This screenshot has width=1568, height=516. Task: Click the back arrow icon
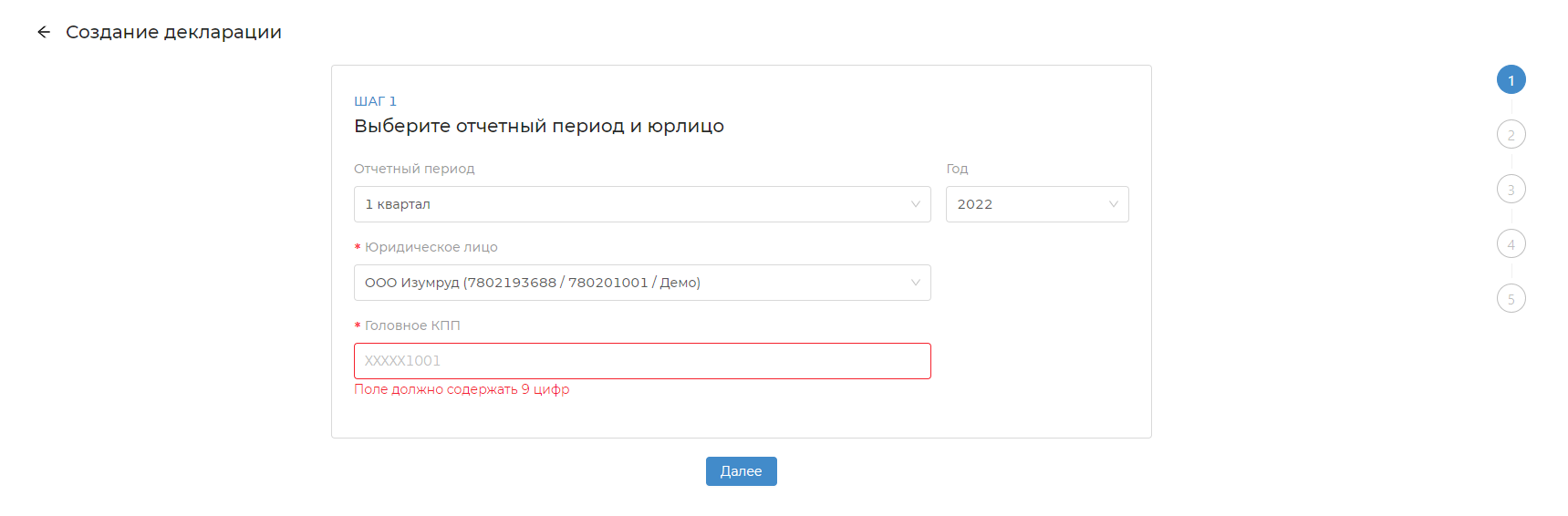click(x=44, y=32)
